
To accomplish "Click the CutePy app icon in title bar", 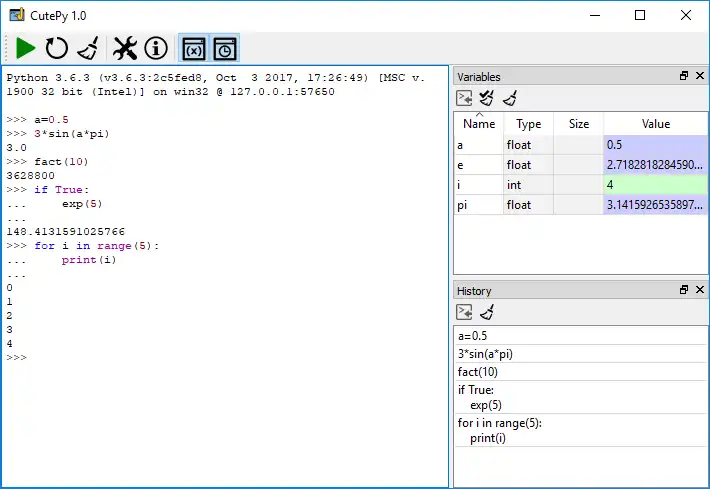I will click(x=17, y=15).
